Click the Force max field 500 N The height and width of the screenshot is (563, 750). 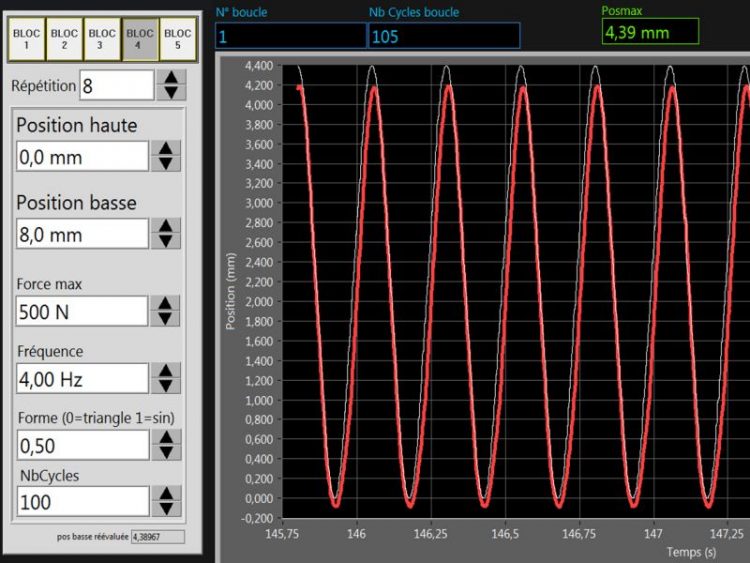pyautogui.click(x=82, y=311)
